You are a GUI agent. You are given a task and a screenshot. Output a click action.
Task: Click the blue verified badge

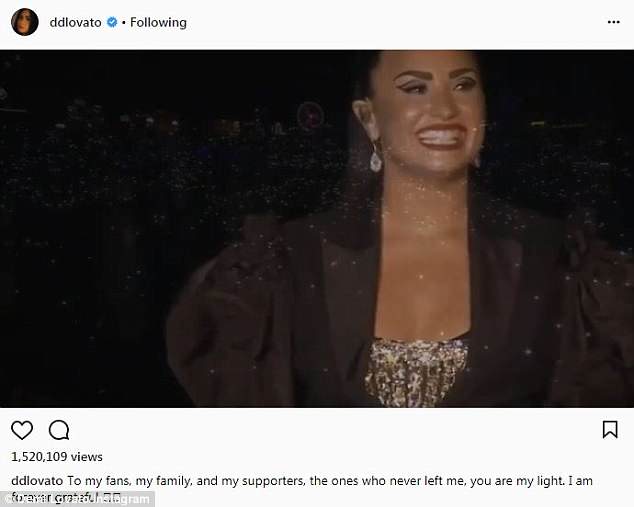(114, 22)
